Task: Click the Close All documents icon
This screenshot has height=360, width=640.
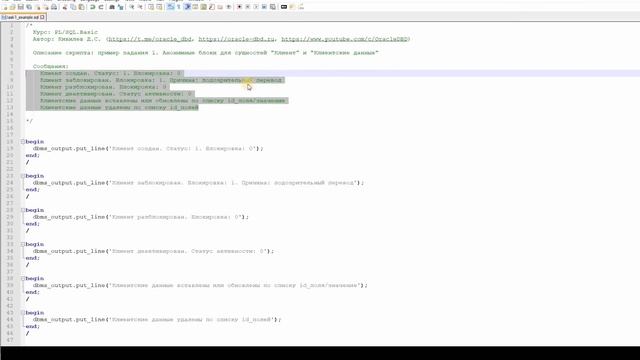Action: (46, 7)
